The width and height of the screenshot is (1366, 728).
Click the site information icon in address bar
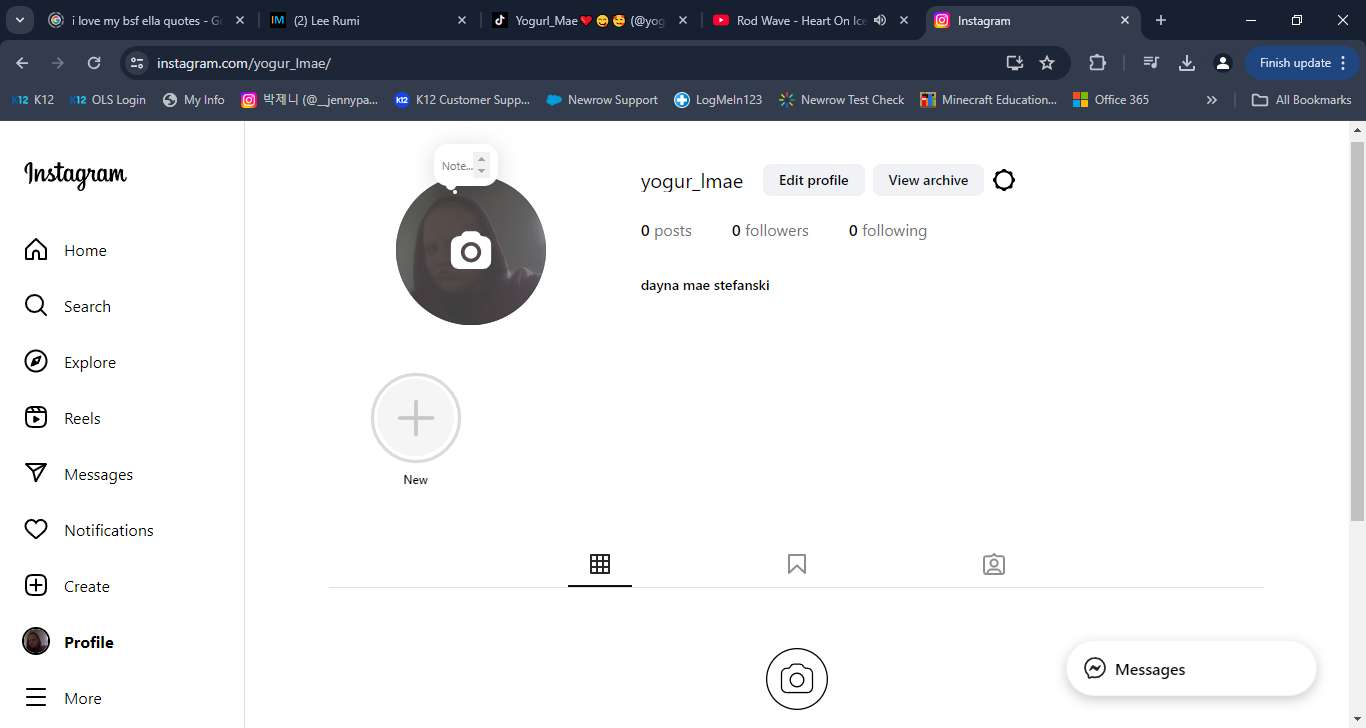137,63
